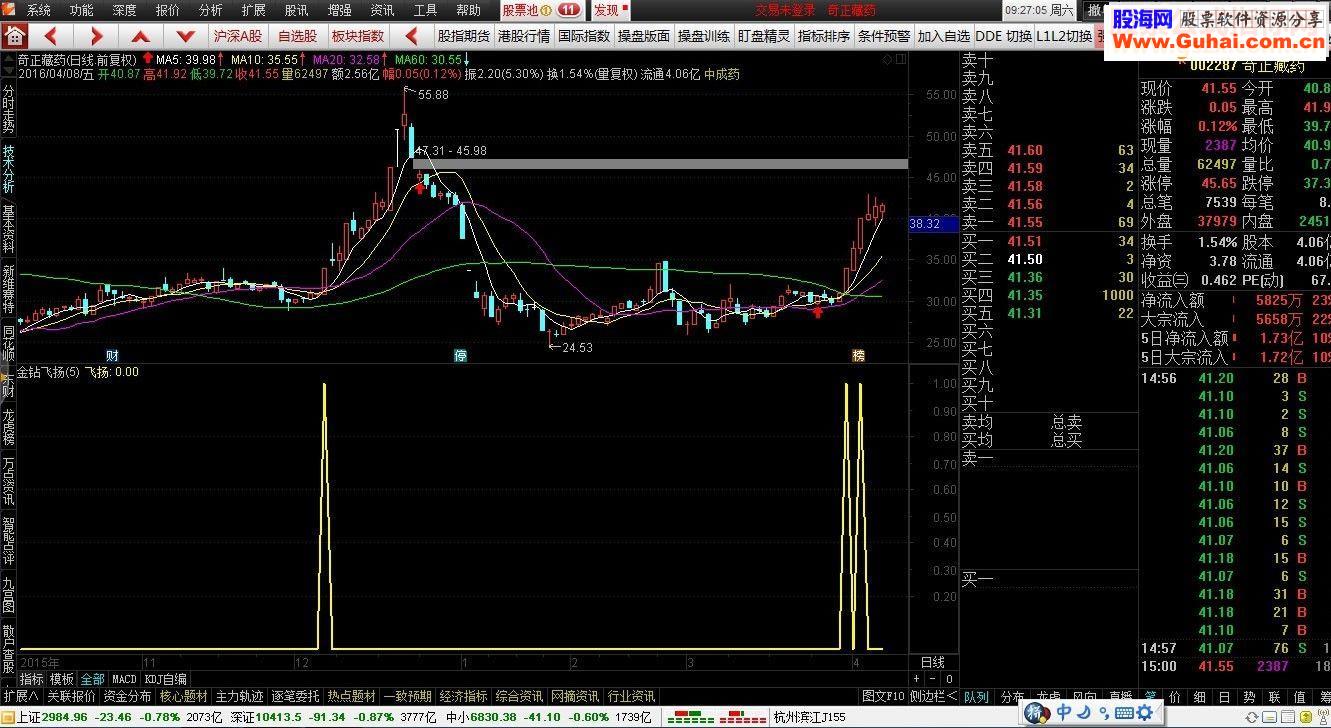Click 操盘训练 toolbar button
The width and height of the screenshot is (1331, 728).
tap(703, 36)
